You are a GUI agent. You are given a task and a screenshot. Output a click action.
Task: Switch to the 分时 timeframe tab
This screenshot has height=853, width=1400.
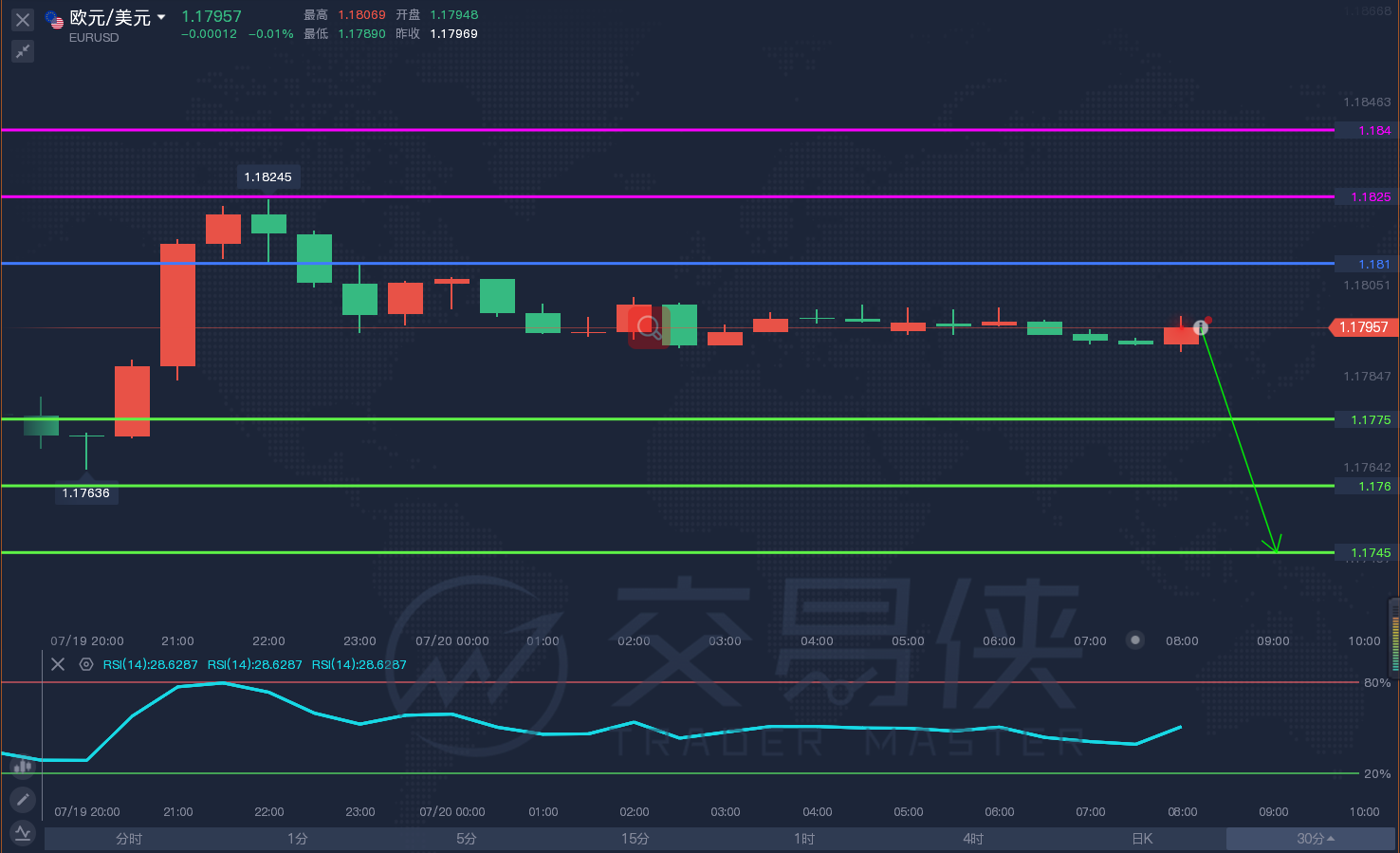click(x=129, y=839)
